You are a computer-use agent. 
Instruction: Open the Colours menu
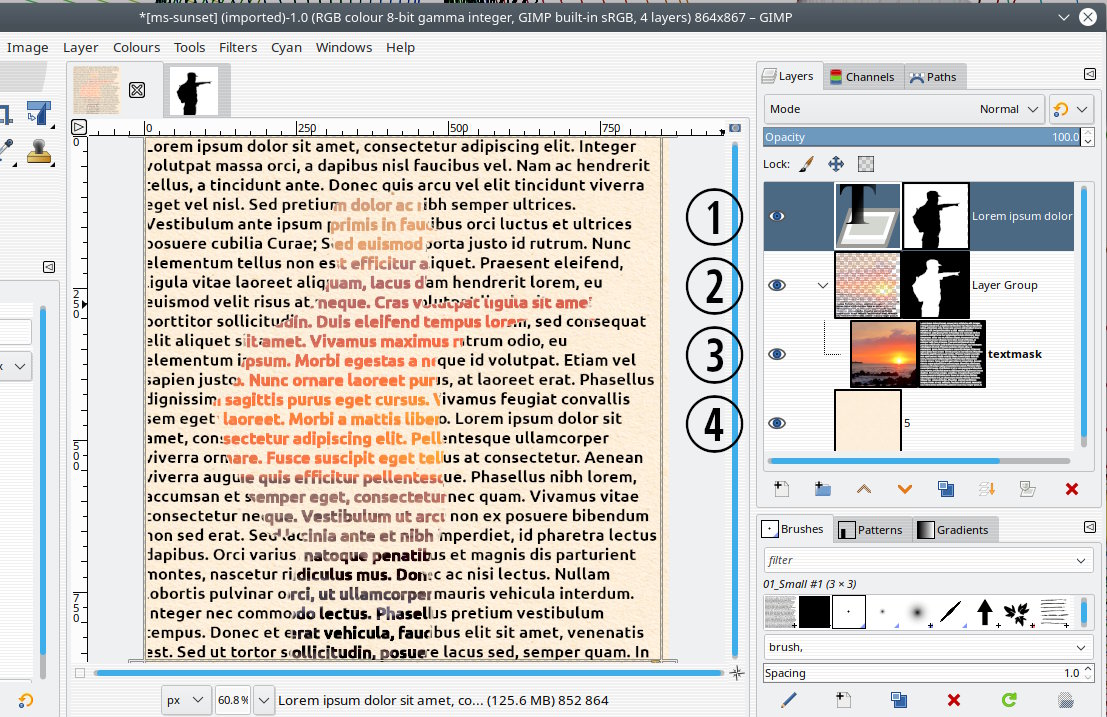click(136, 47)
